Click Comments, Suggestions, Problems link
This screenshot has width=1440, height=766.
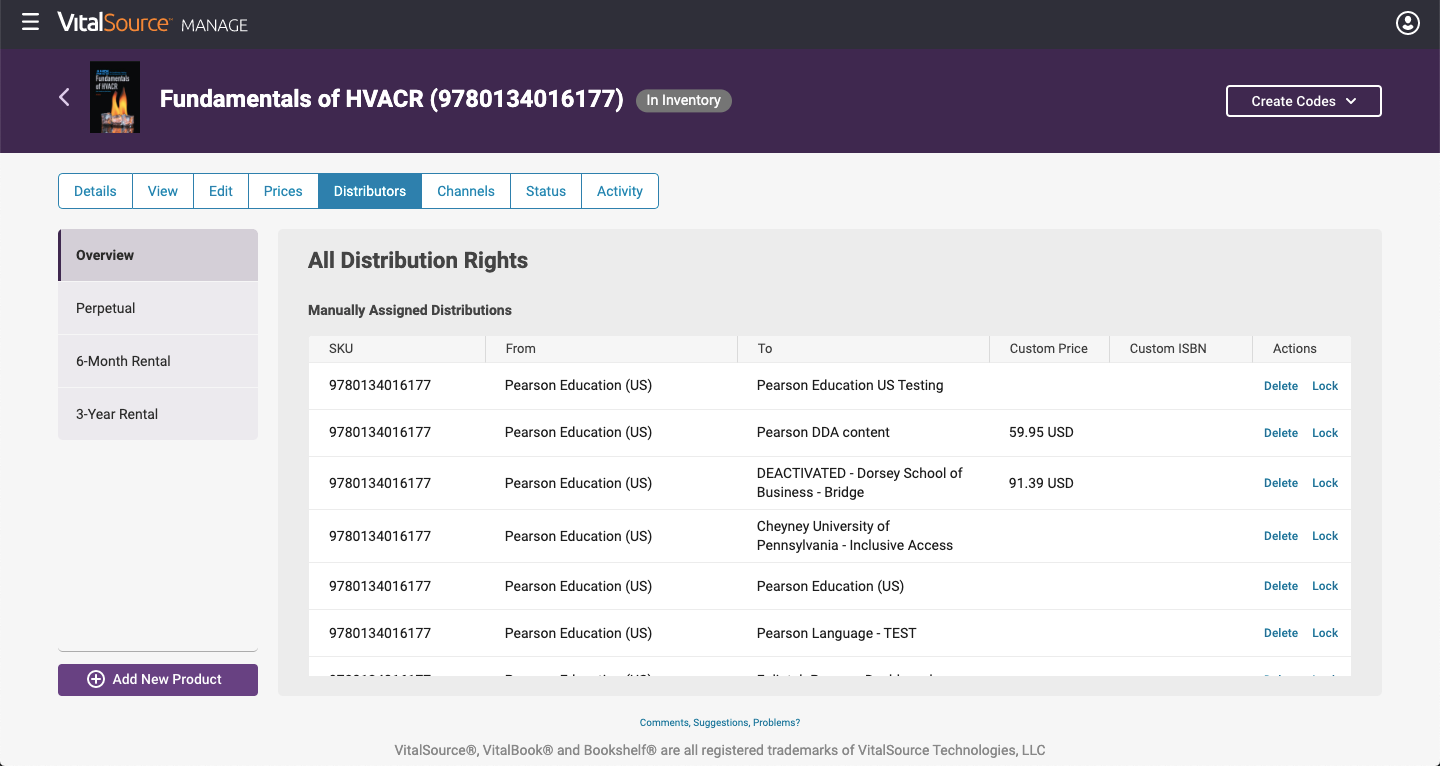(x=720, y=722)
